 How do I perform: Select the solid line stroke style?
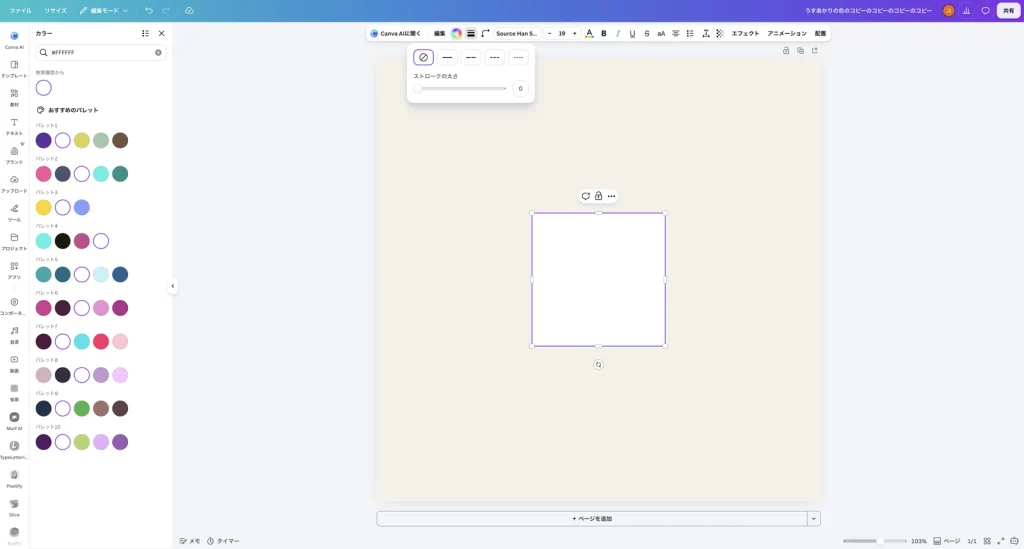click(x=447, y=57)
